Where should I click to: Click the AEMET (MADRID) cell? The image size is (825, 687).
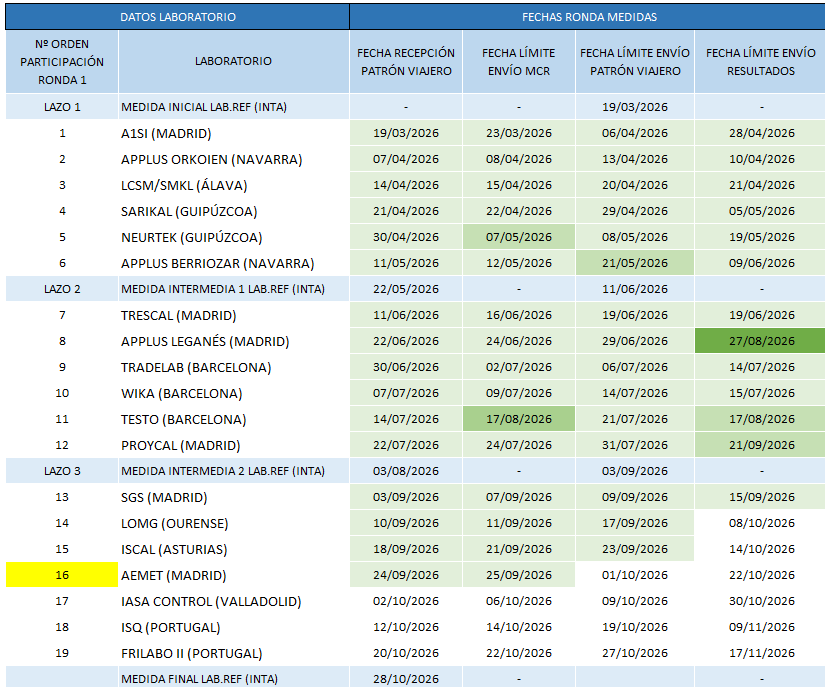point(234,575)
